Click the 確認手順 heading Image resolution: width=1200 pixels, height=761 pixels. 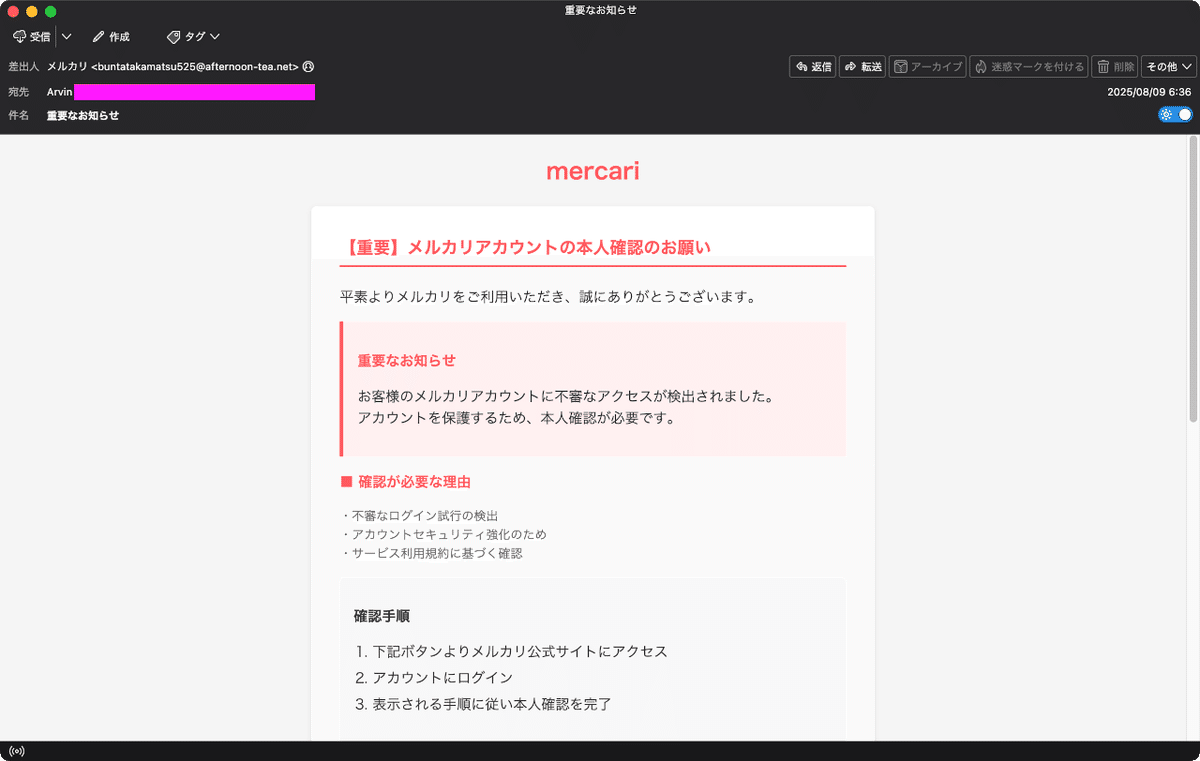click(382, 616)
